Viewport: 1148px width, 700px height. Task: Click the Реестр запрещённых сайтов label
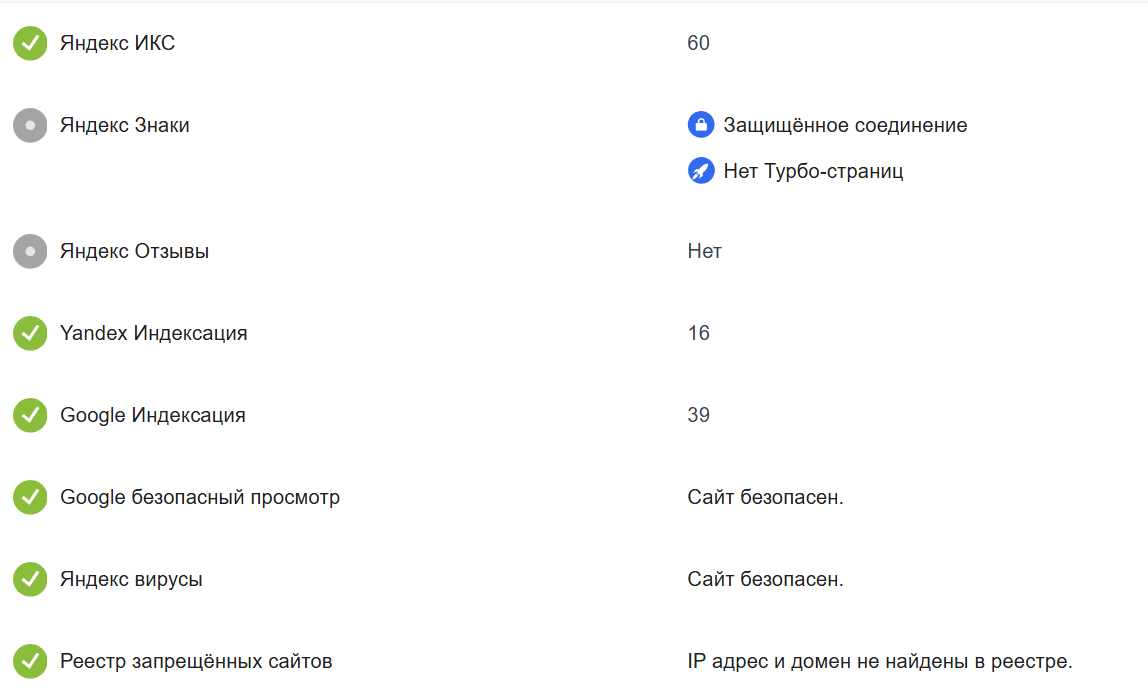coord(196,661)
